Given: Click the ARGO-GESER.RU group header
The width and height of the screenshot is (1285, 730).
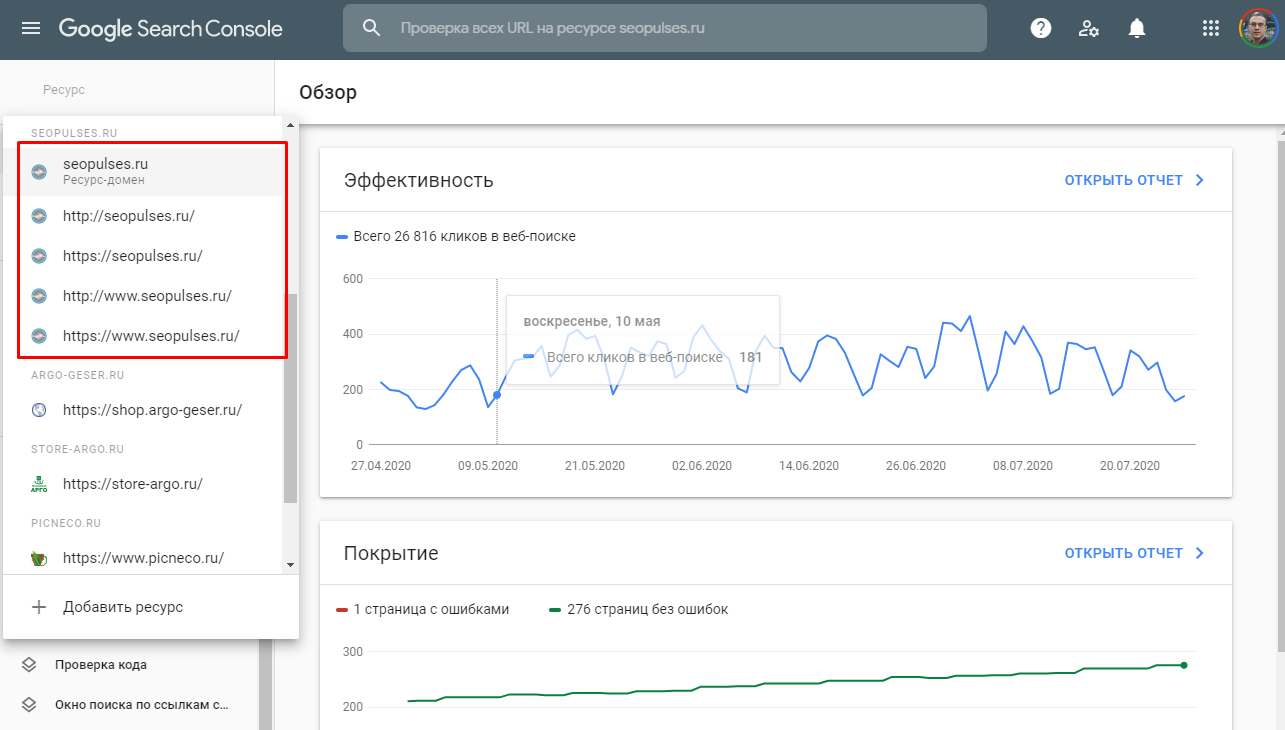Looking at the screenshot, I should pyautogui.click(x=77, y=375).
